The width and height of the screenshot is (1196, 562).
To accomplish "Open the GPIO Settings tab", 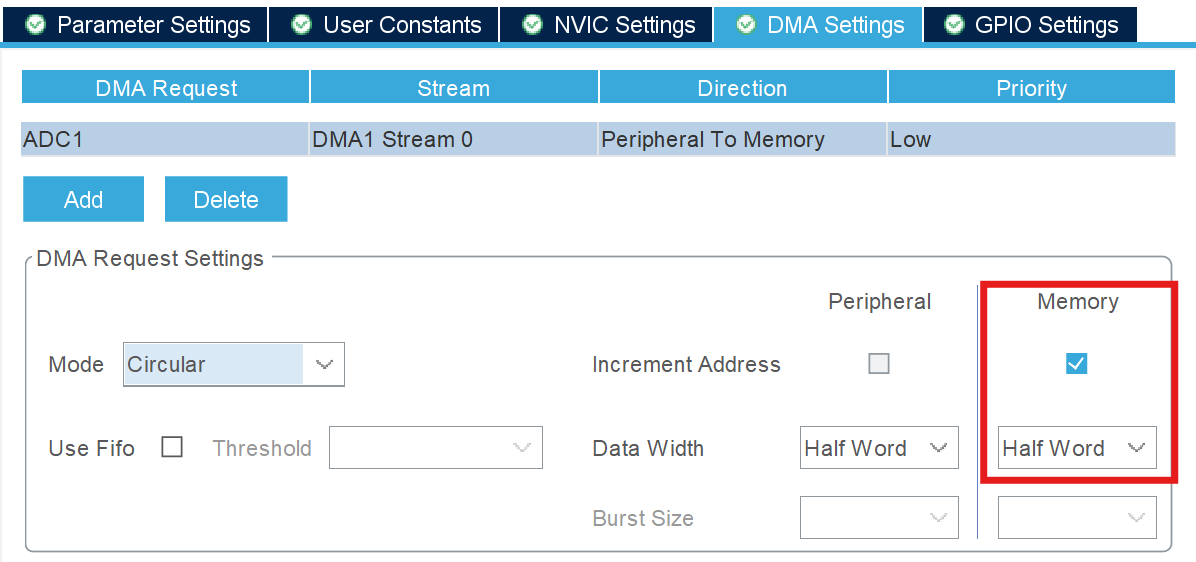I will [1030, 24].
